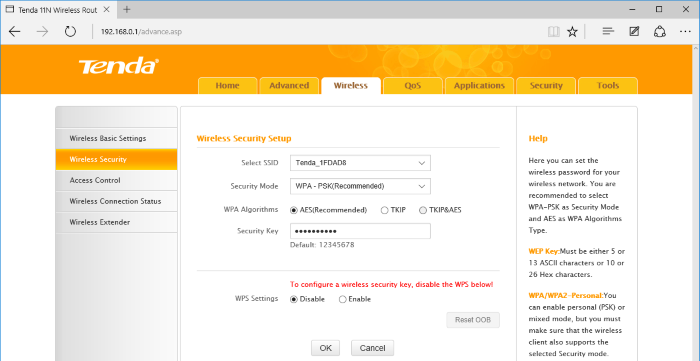Click page icon on Tenda tab
Image resolution: width=700 pixels, height=361 pixels.
pos(9,9)
